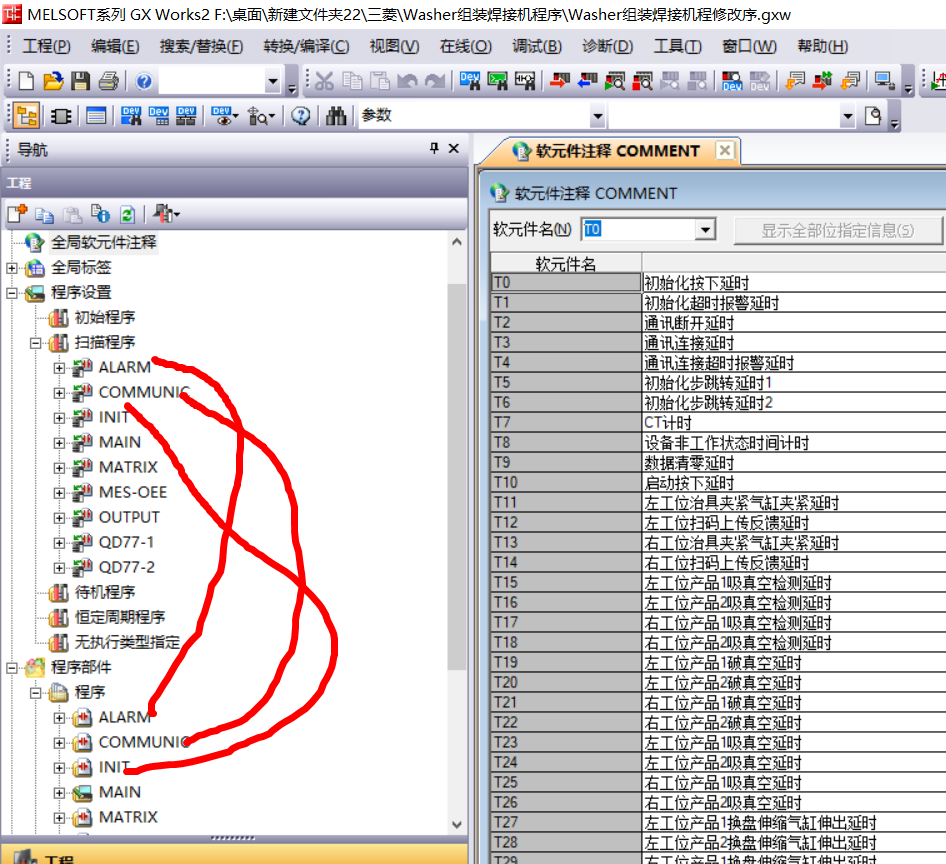This screenshot has width=946, height=864.
Task: Select the 全局软元件注释 tree item
Action: (x=103, y=242)
